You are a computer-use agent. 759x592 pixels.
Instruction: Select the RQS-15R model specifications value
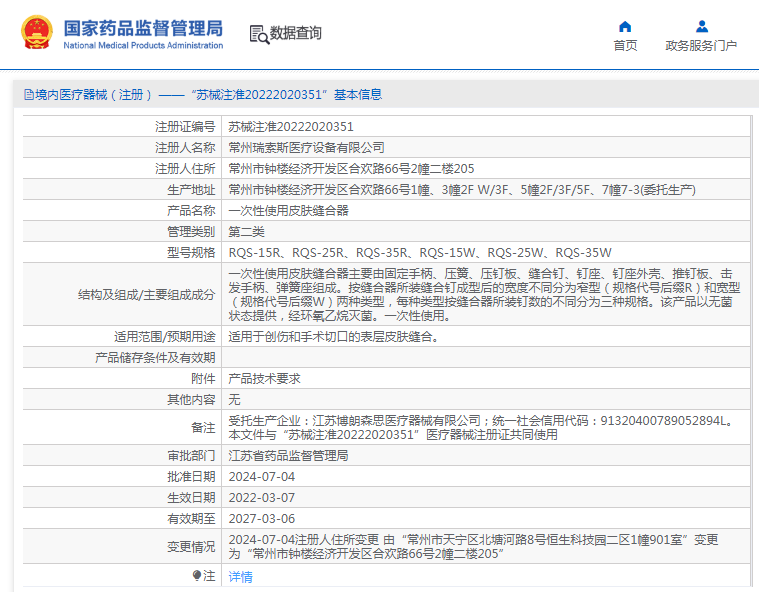420,253
